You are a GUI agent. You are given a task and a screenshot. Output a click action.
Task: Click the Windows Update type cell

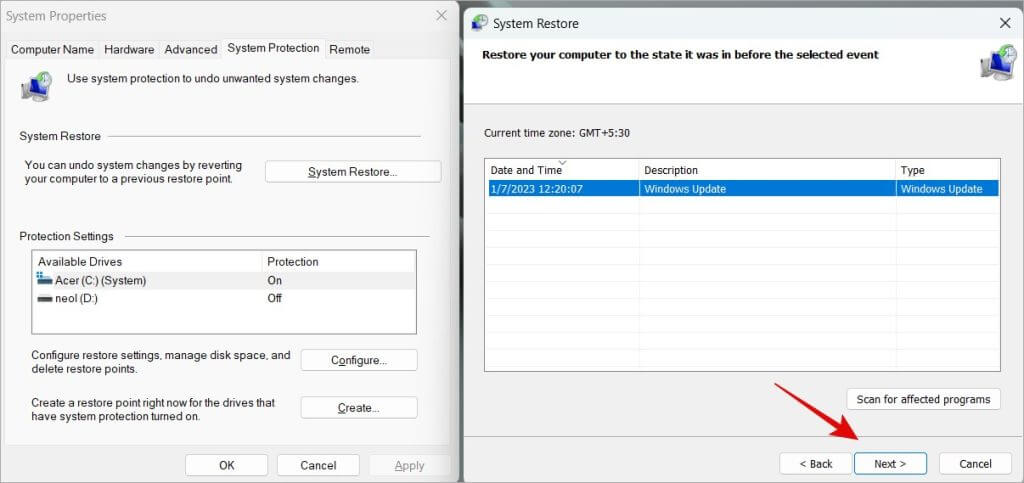pos(941,189)
